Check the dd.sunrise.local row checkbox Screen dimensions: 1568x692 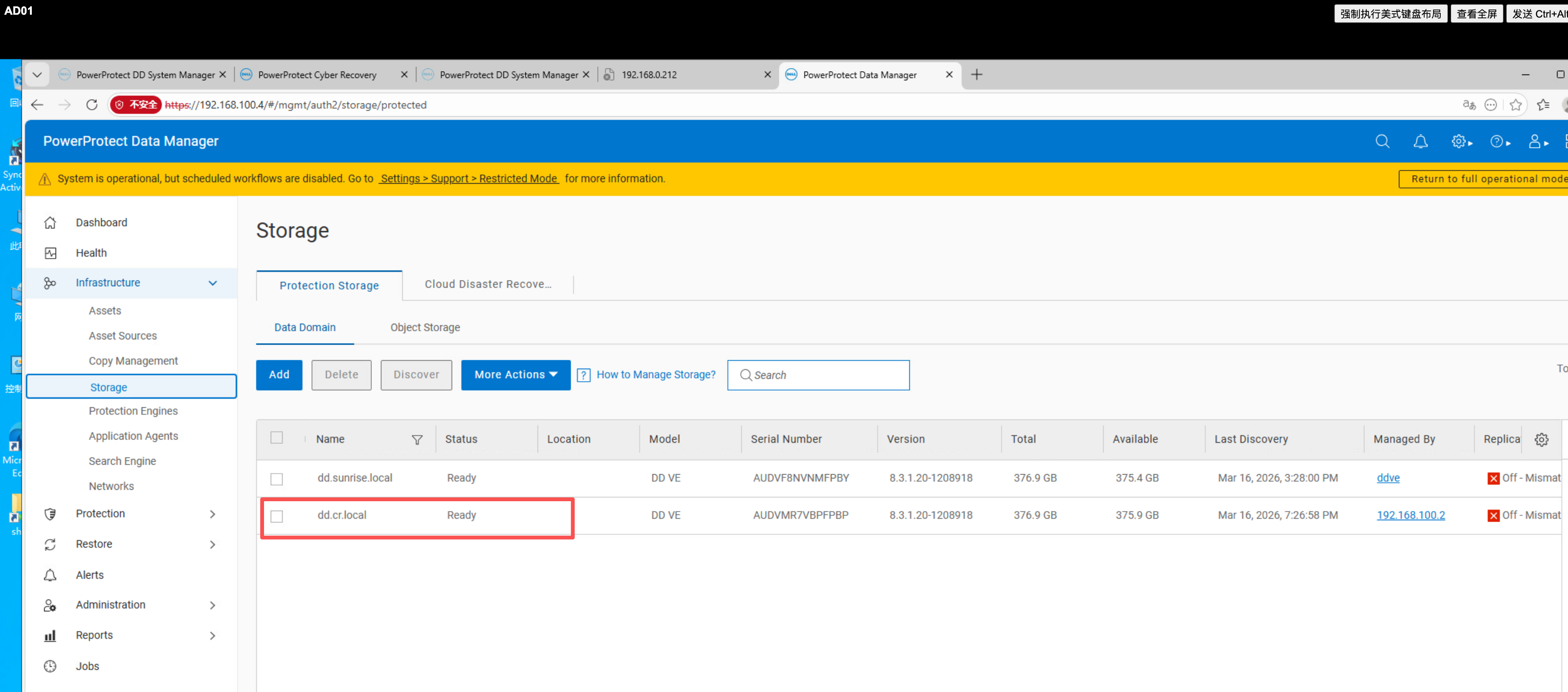[x=277, y=479]
